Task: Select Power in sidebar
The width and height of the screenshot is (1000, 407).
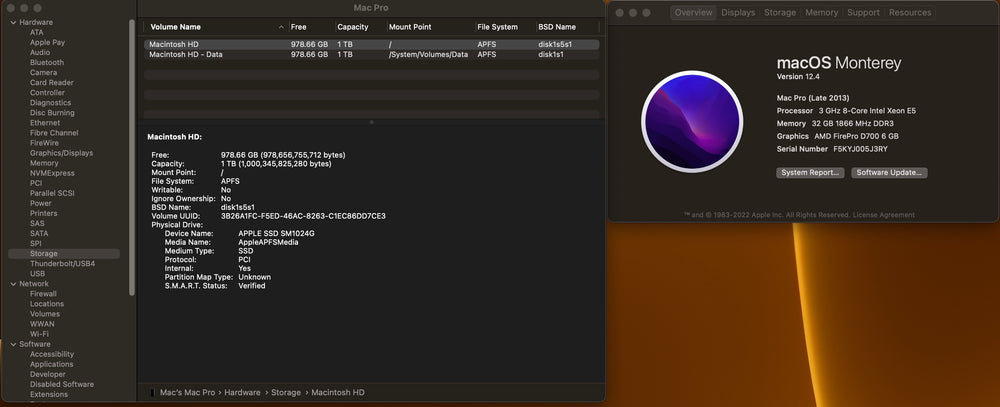Action: tap(41, 204)
